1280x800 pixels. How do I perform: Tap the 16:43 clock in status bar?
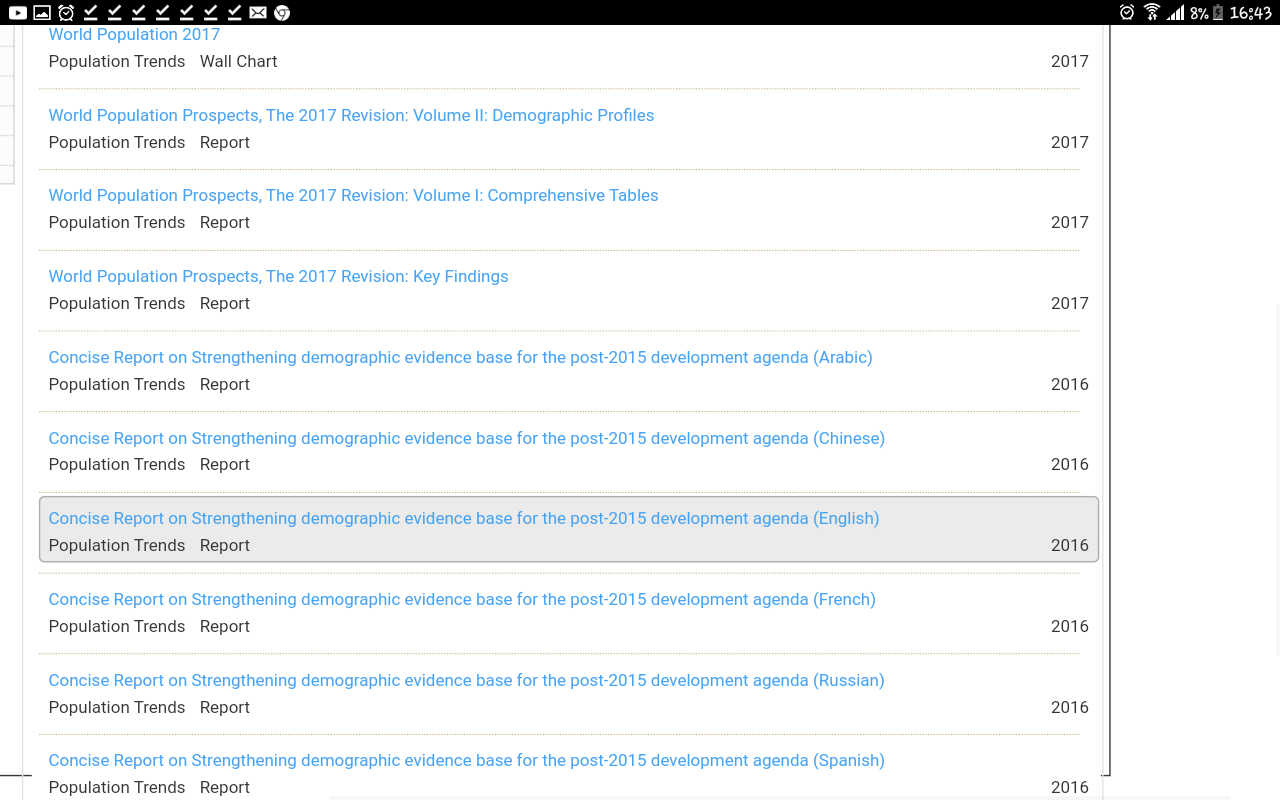click(x=1250, y=13)
